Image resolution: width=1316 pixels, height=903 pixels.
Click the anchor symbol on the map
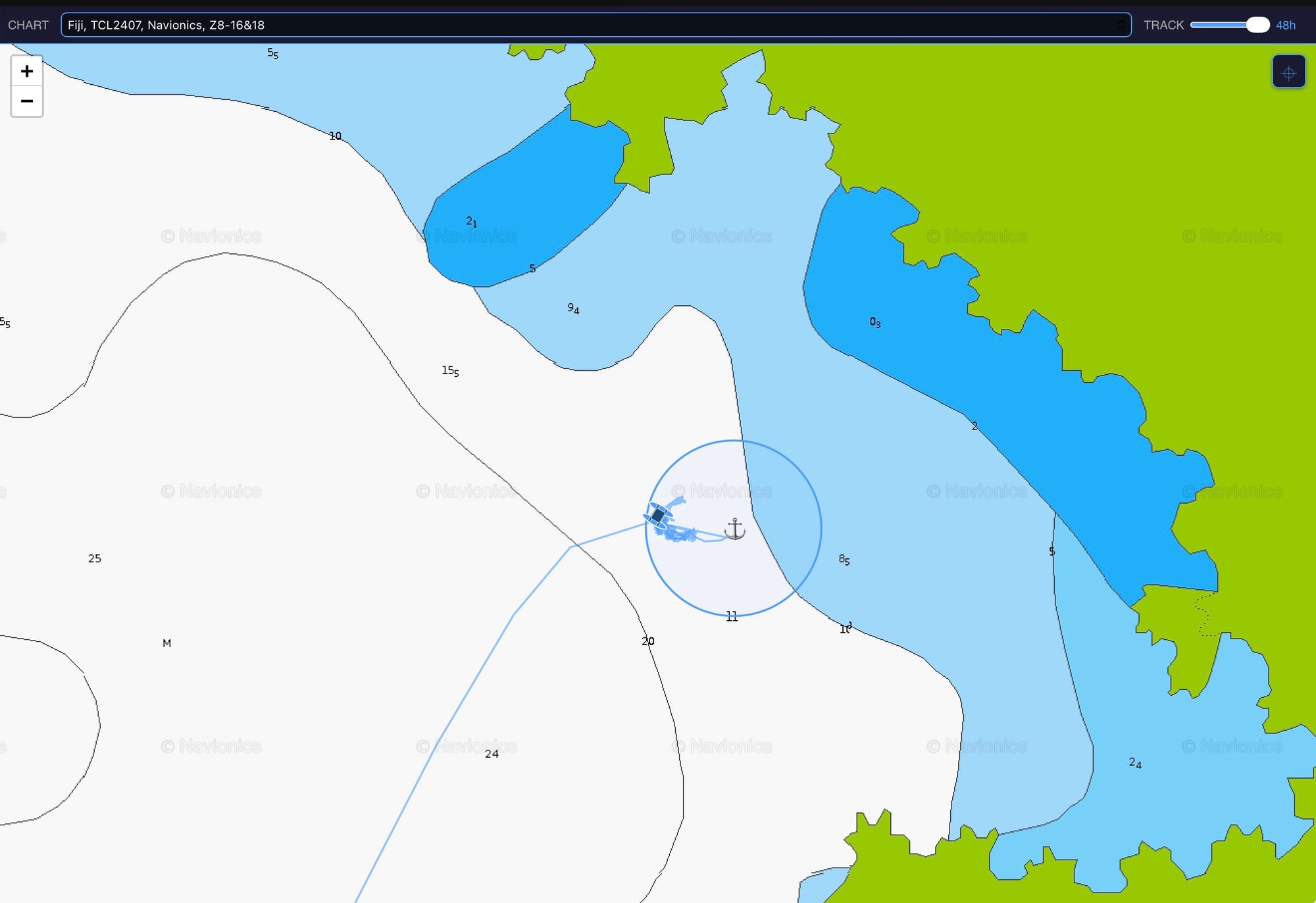[x=734, y=529]
